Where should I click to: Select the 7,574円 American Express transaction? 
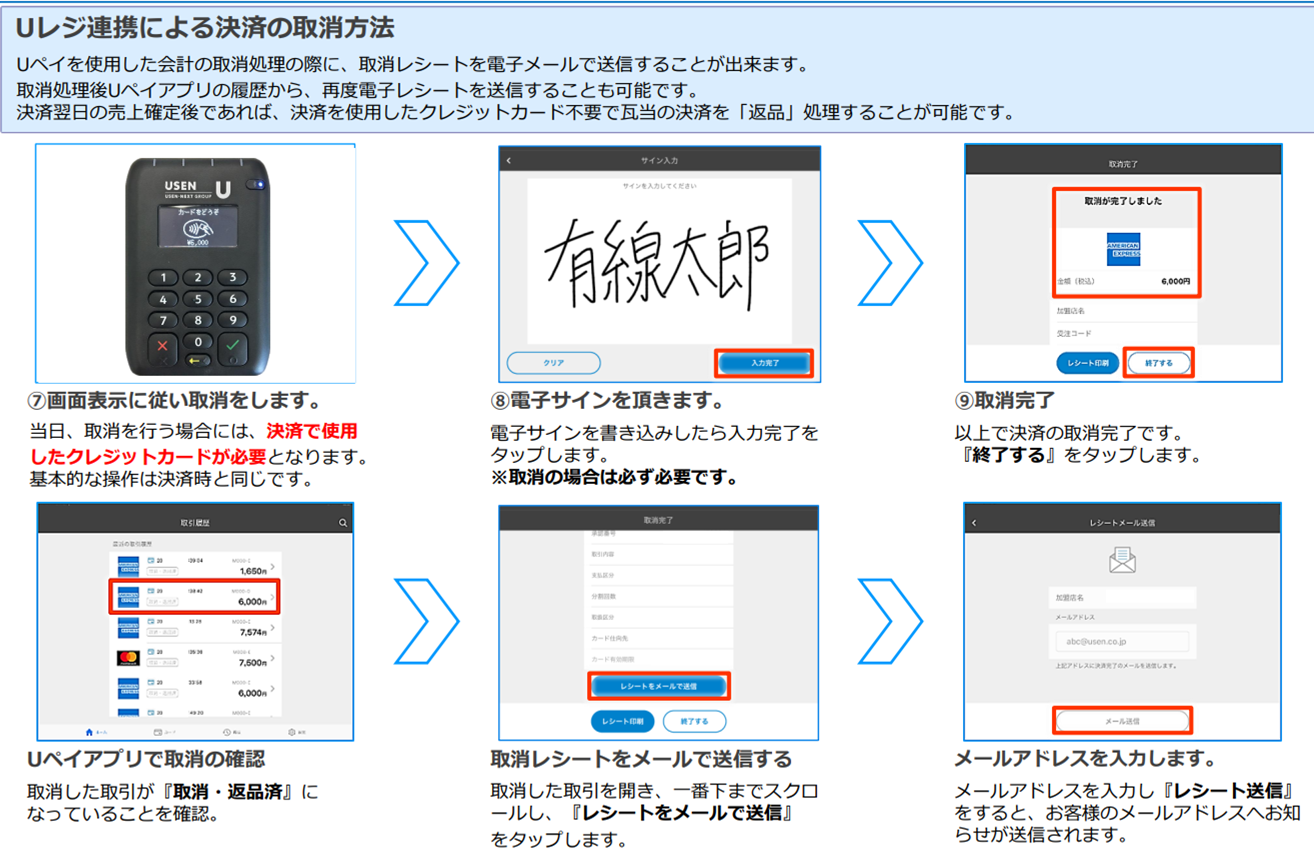coord(196,628)
